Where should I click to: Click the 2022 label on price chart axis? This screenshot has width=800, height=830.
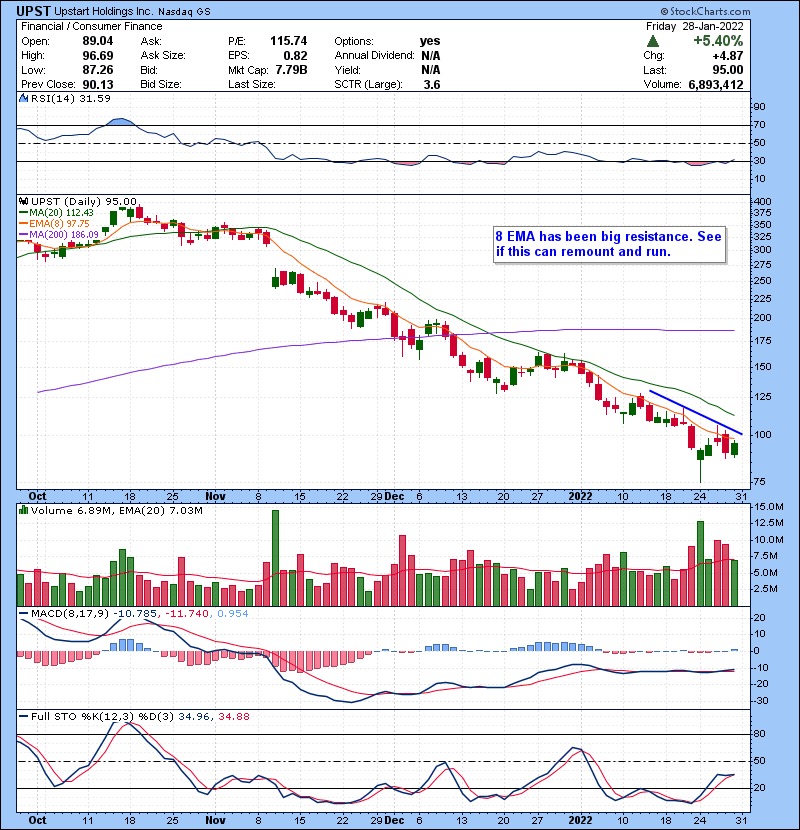coord(580,497)
